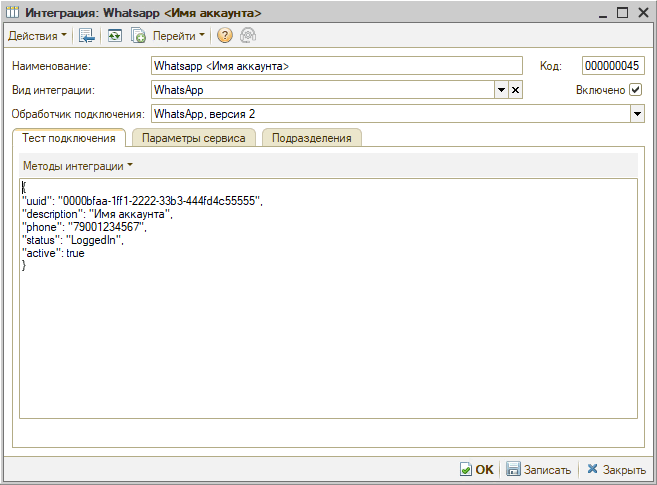Click the Записать save button
This screenshot has width=657, height=485.
click(539, 469)
